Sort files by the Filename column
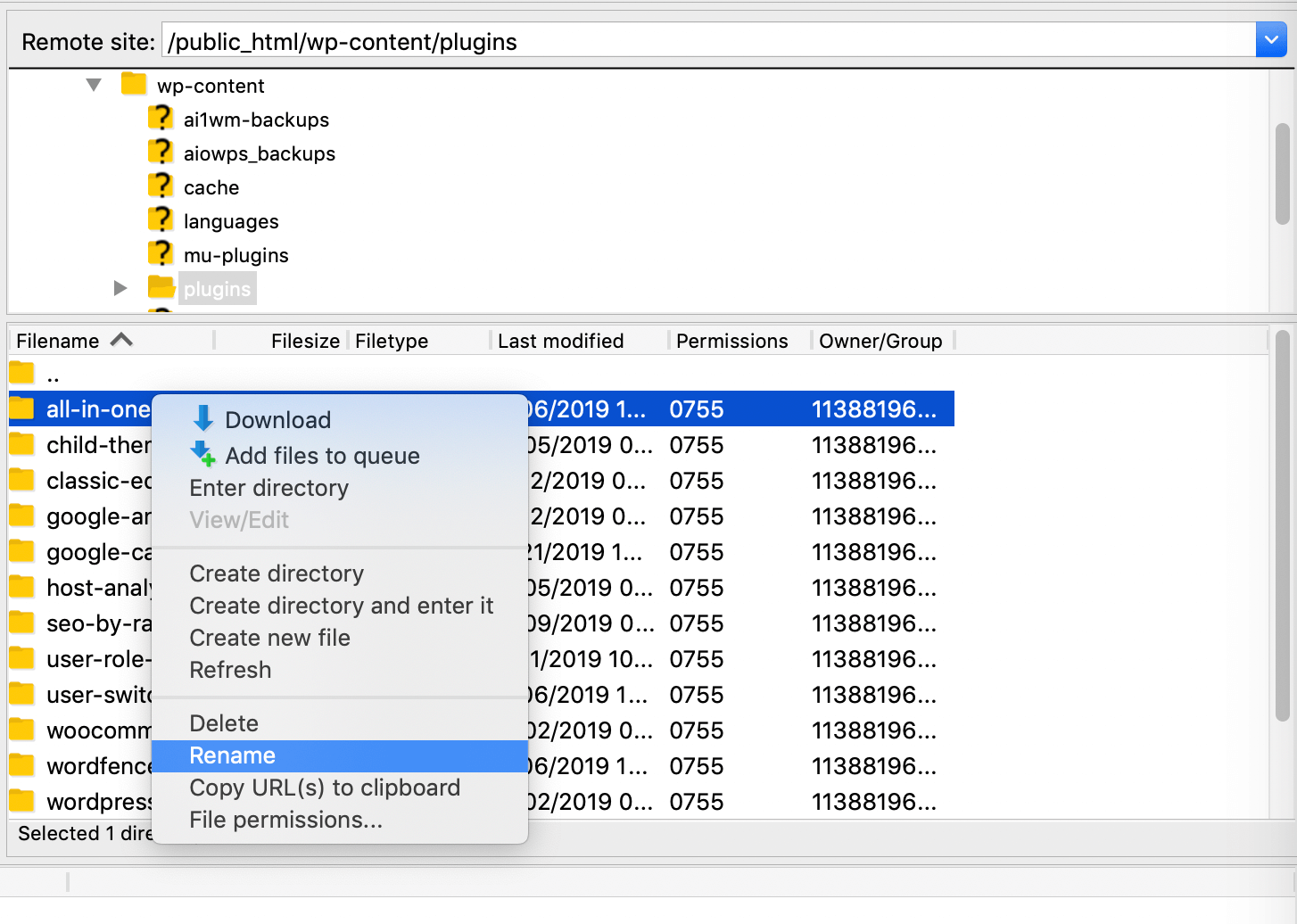 coord(57,340)
